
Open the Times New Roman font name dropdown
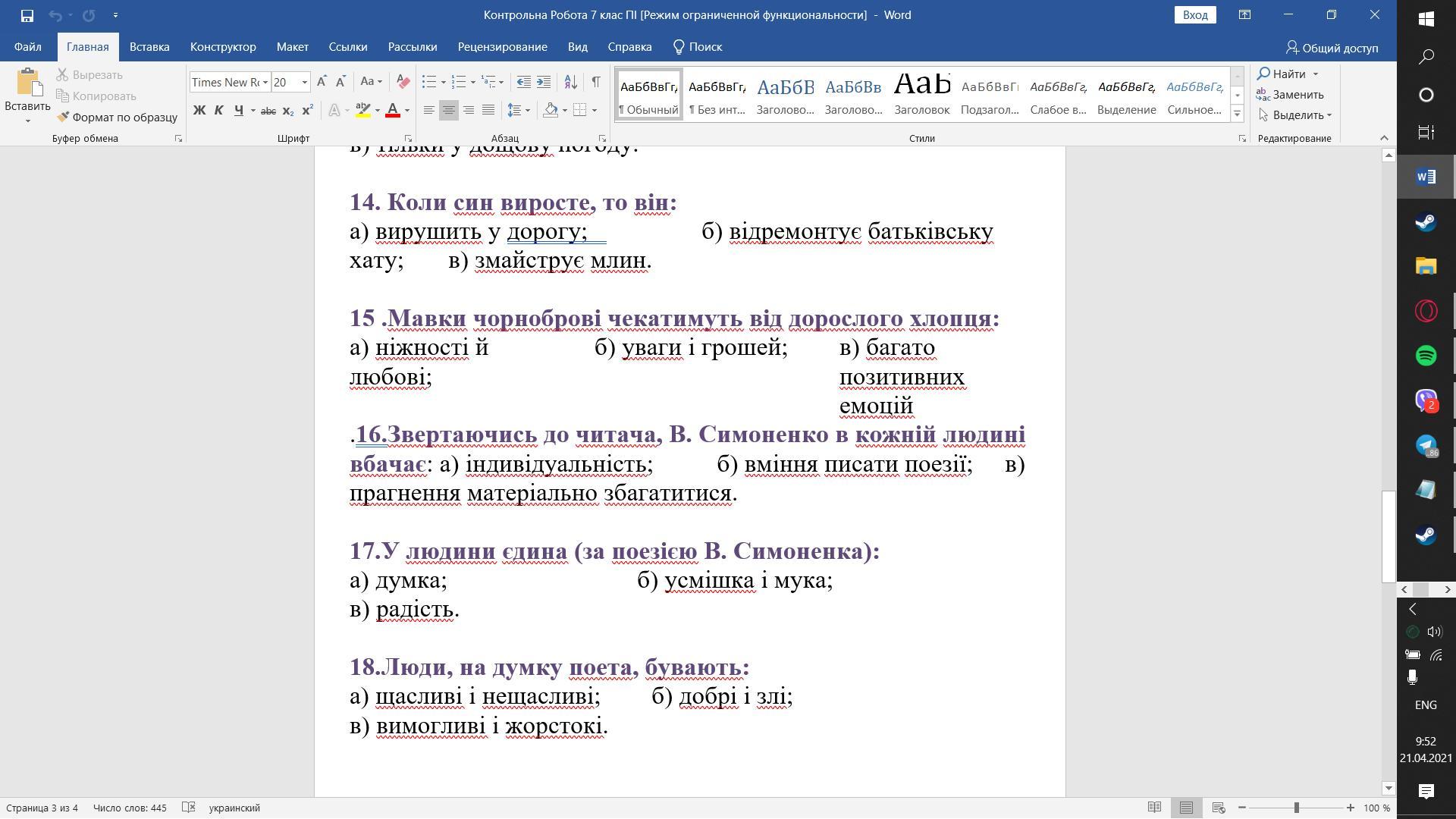click(x=265, y=82)
